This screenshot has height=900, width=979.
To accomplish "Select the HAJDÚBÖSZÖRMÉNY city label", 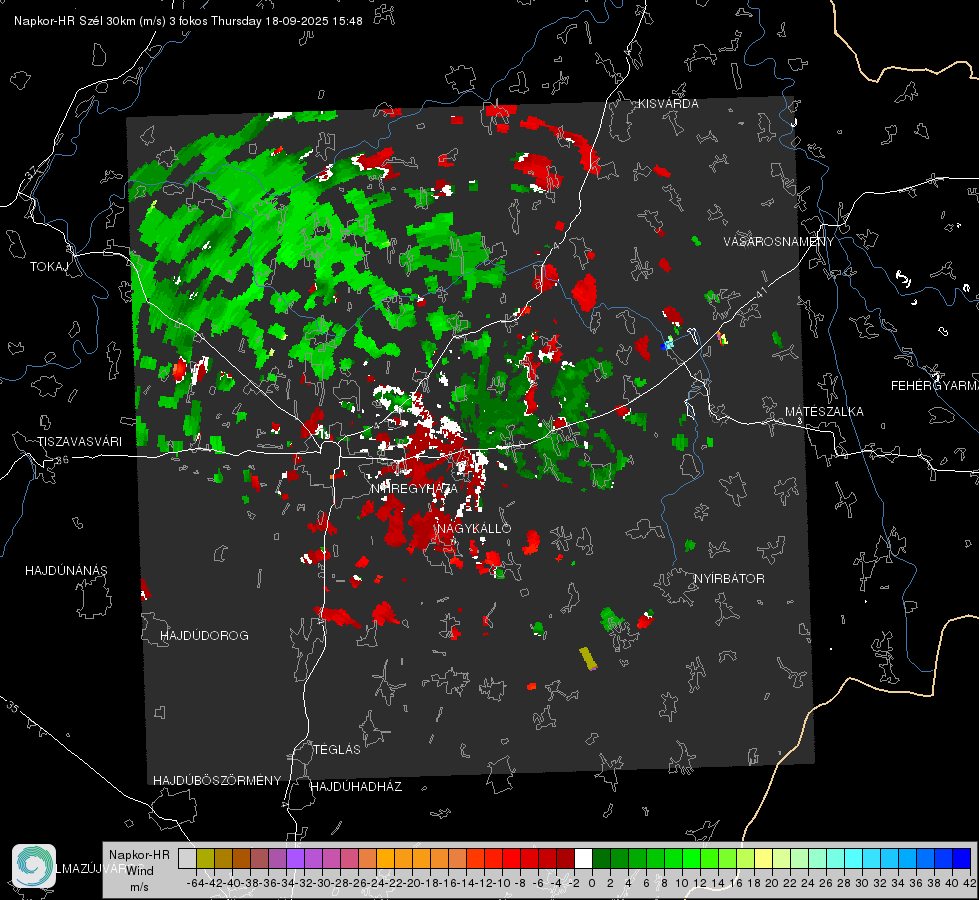I will click(x=217, y=781).
